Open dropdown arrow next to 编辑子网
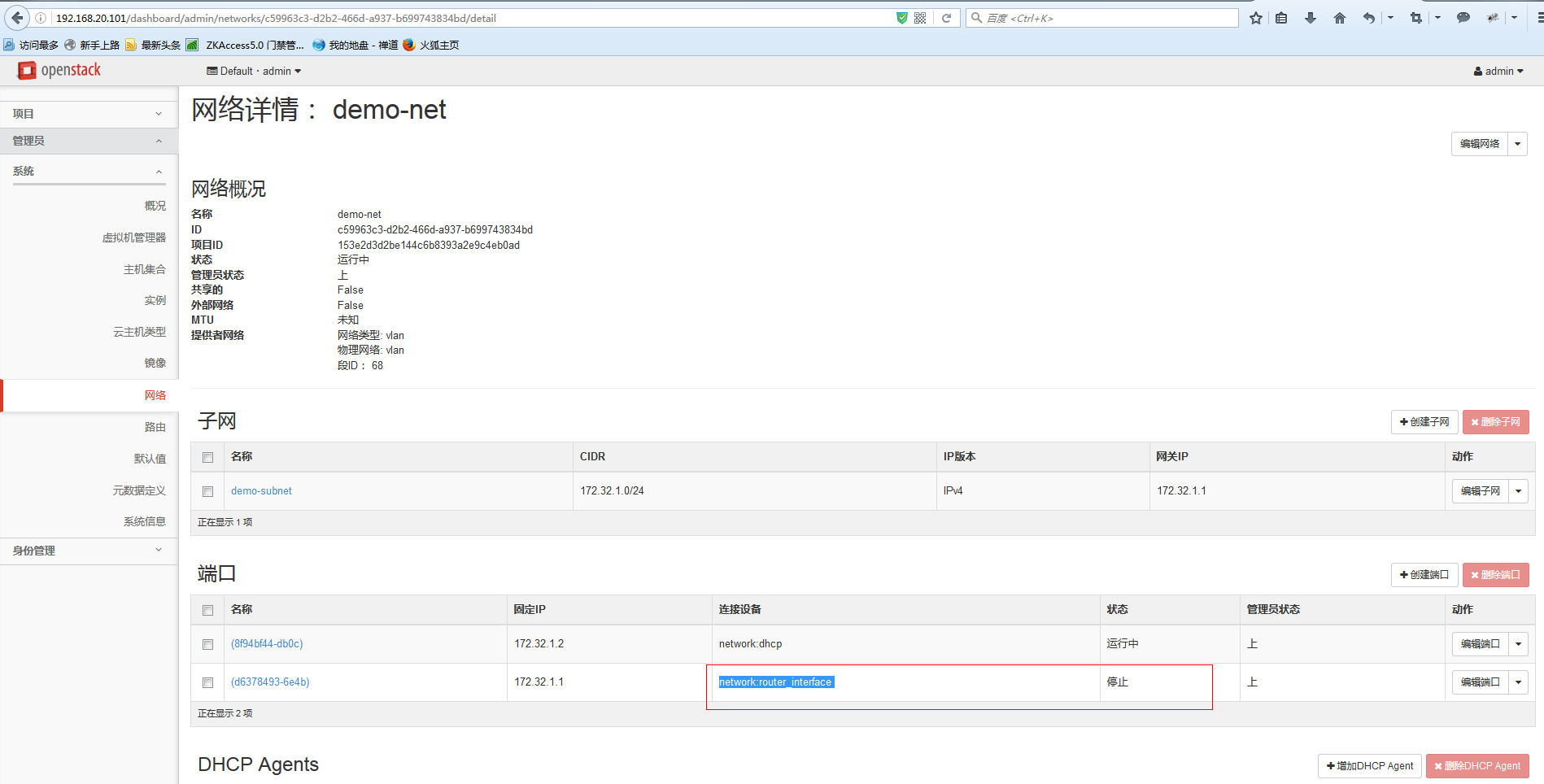1544x784 pixels. 1519,491
